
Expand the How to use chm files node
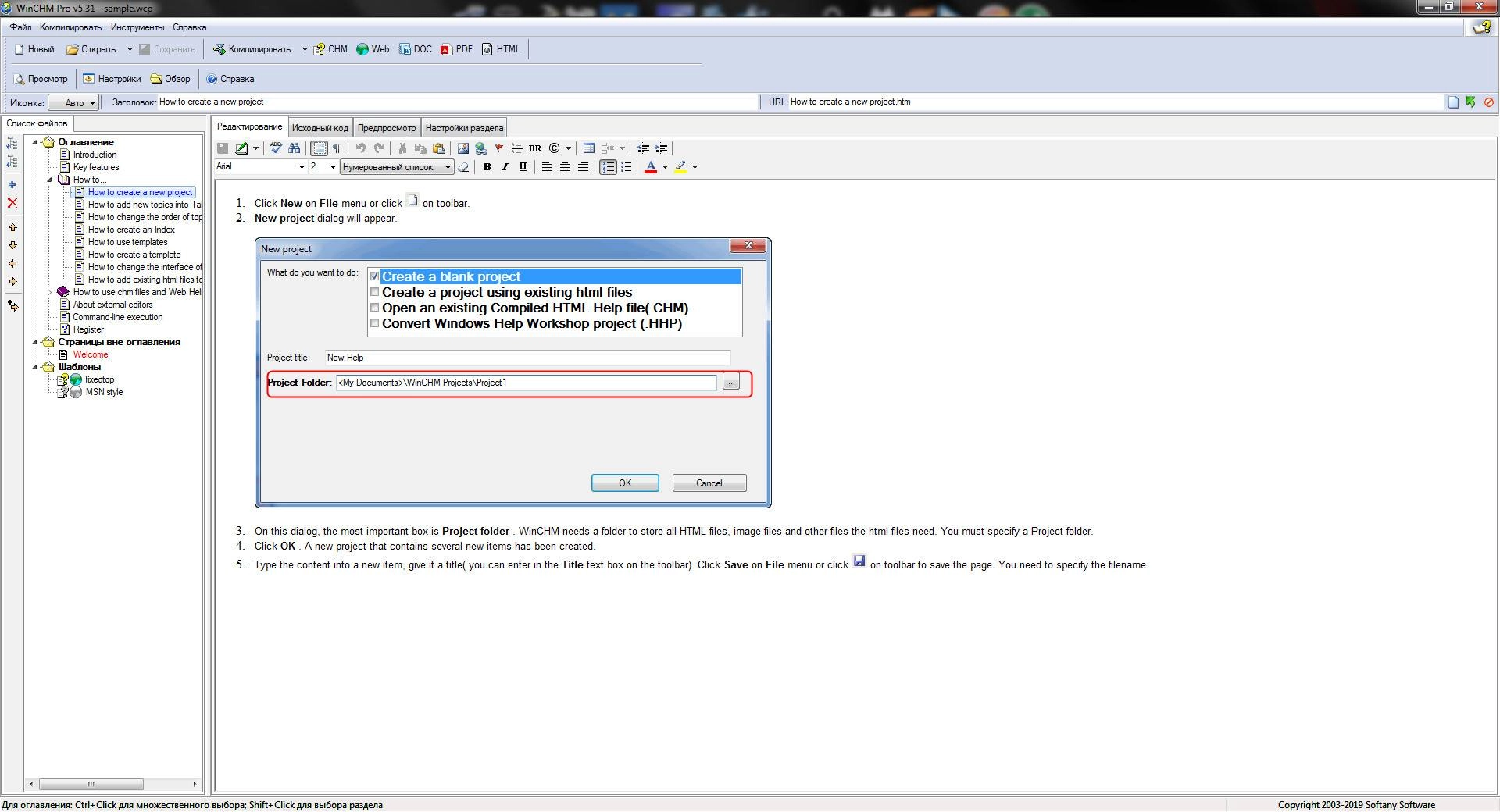pos(50,292)
